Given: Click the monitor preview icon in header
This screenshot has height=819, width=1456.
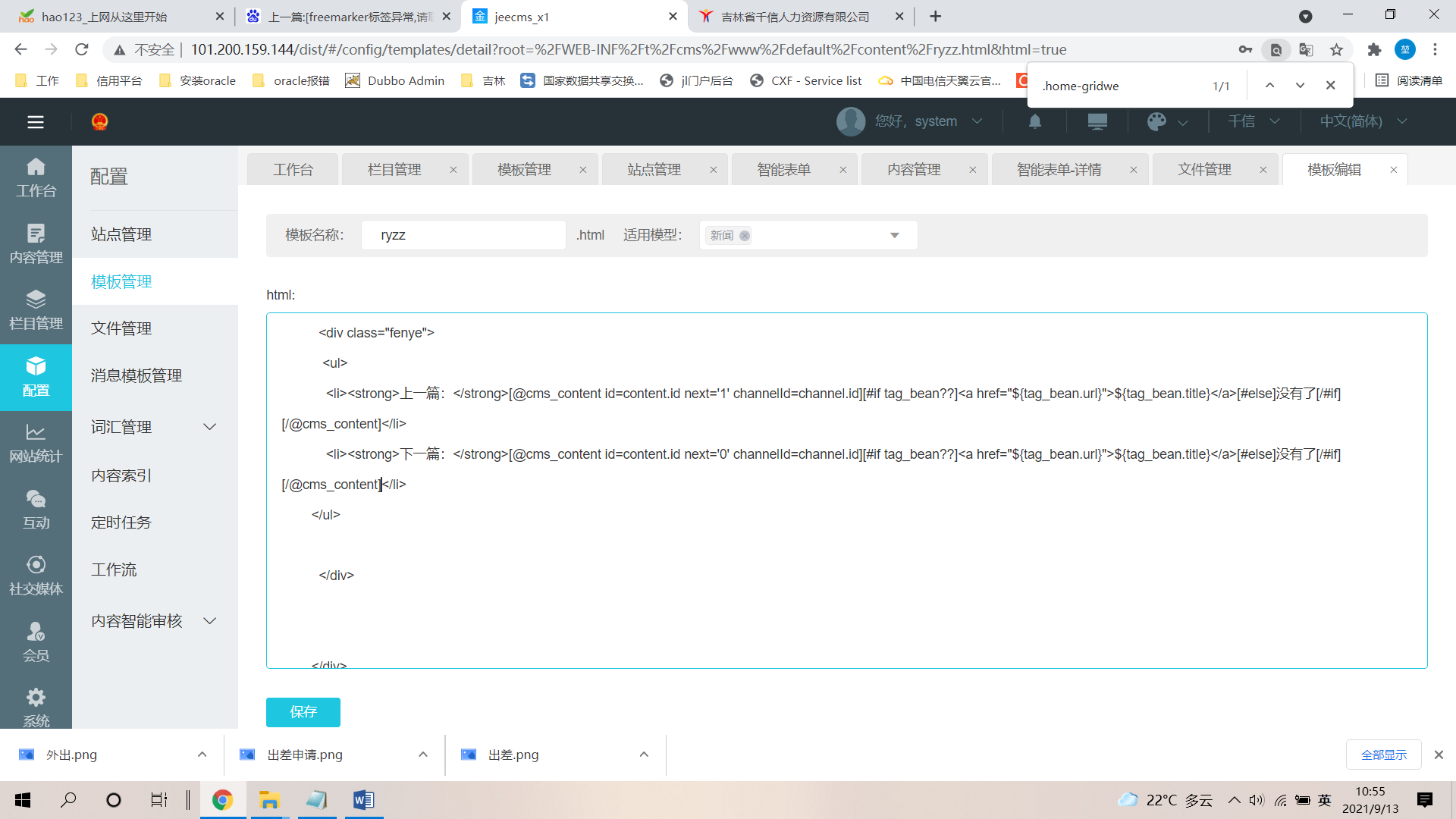Looking at the screenshot, I should point(1097,121).
